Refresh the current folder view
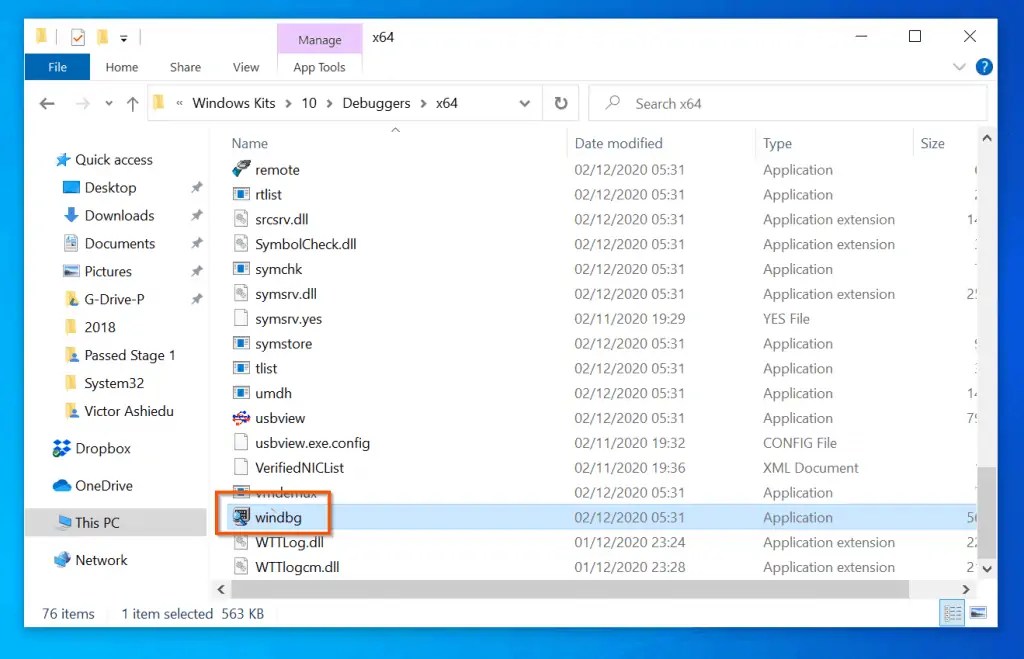The image size is (1024, 659). click(560, 103)
